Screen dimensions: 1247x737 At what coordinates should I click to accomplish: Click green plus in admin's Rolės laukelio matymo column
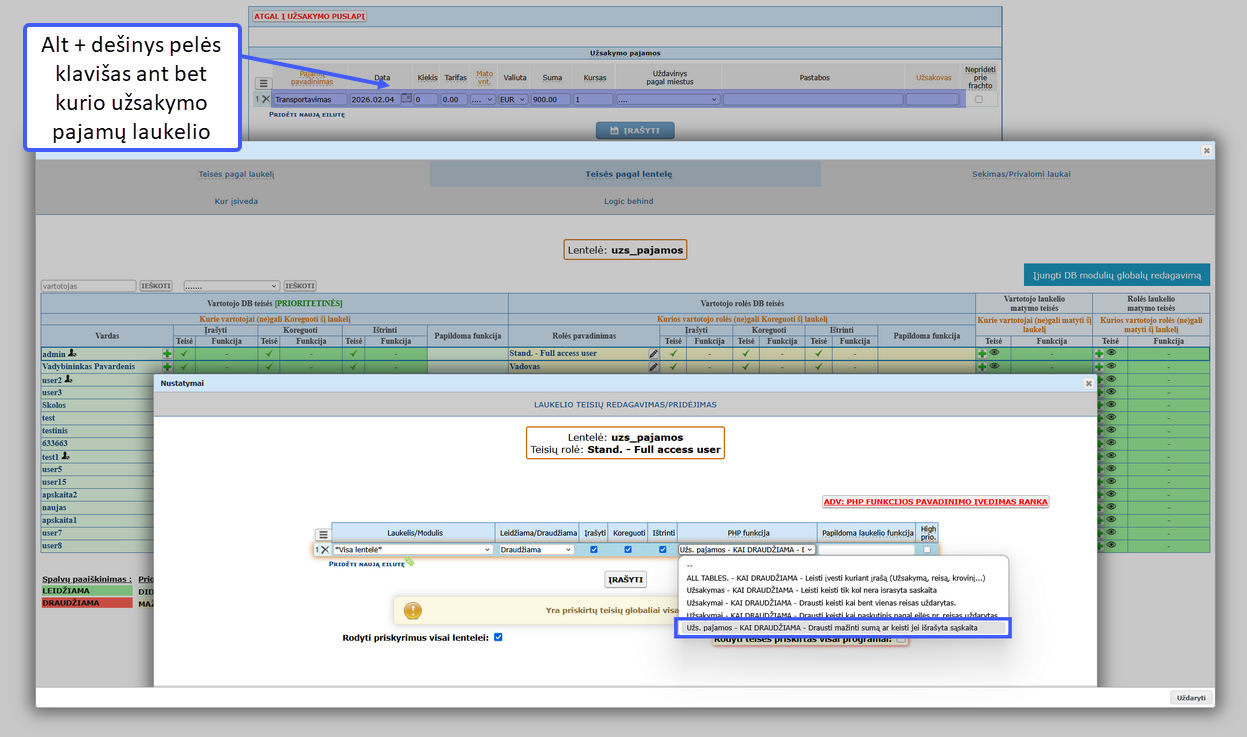point(1100,354)
